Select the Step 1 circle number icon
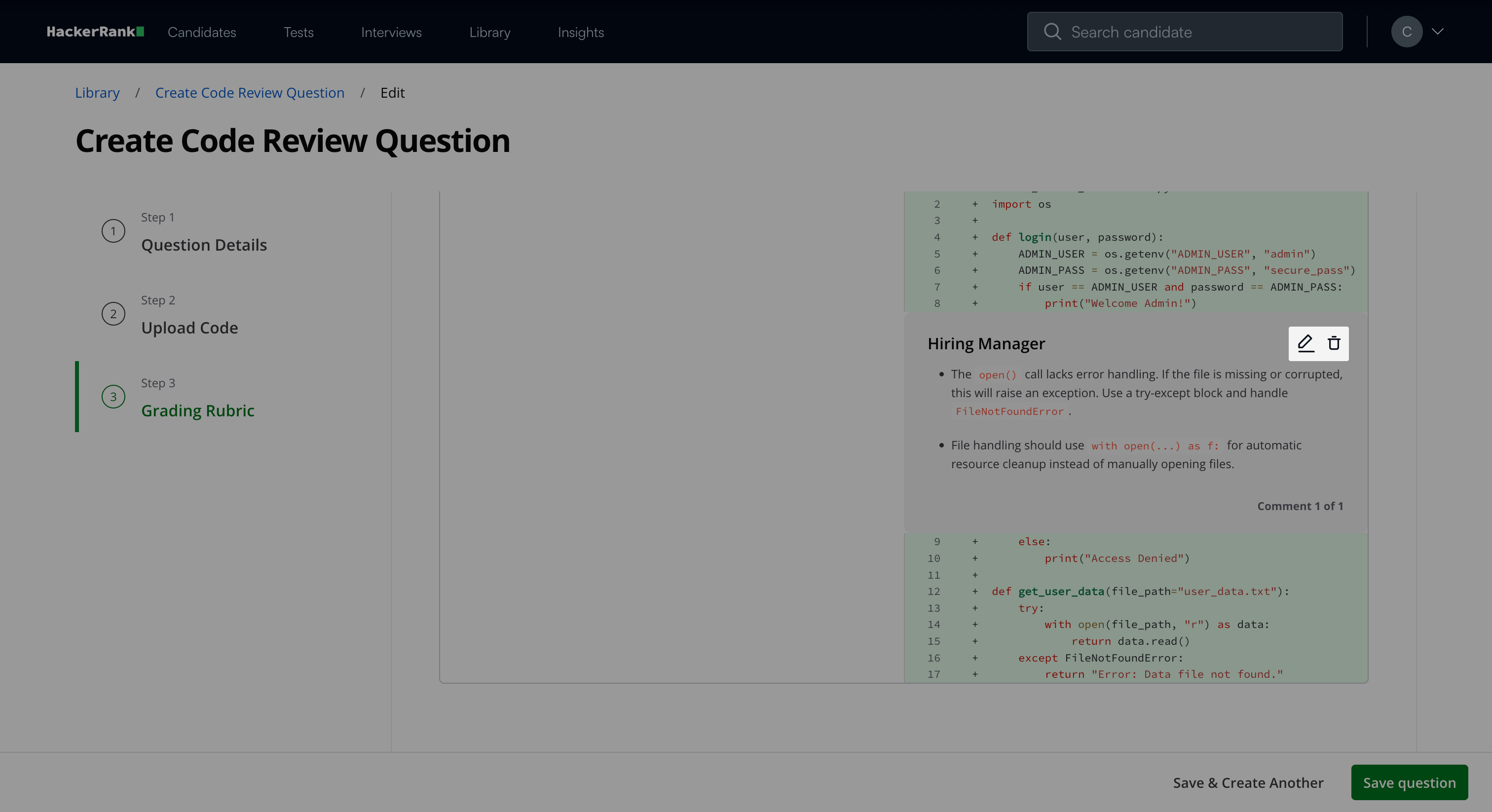 pos(113,231)
